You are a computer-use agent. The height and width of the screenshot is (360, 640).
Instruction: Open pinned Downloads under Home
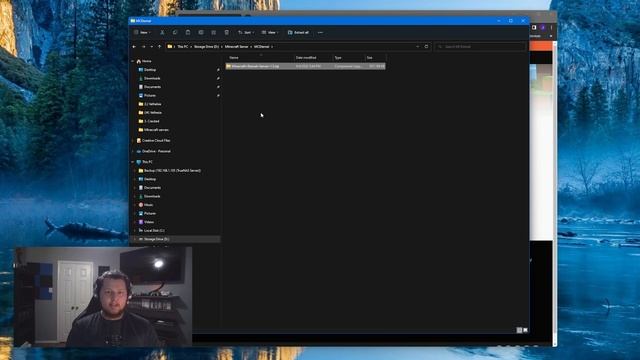coord(152,78)
